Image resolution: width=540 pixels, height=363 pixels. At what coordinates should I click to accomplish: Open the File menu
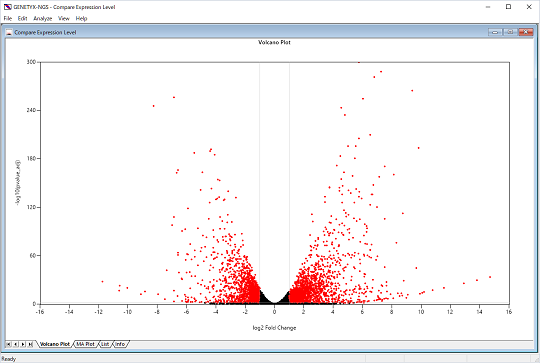8,18
